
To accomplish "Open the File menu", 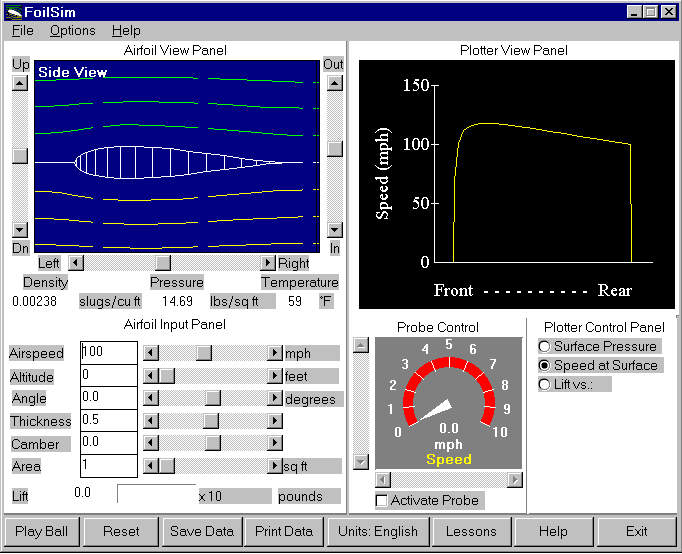I will pos(22,31).
